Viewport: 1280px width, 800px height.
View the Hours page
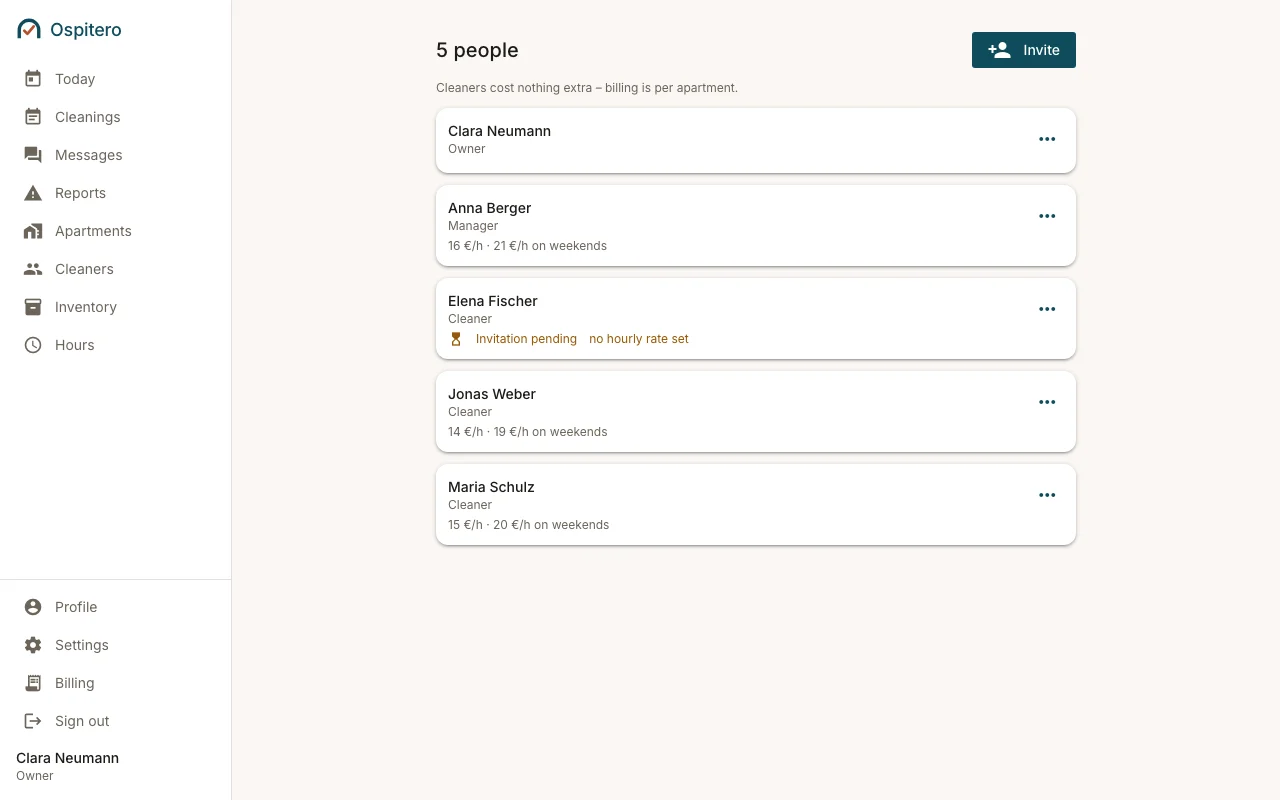pyautogui.click(x=74, y=345)
